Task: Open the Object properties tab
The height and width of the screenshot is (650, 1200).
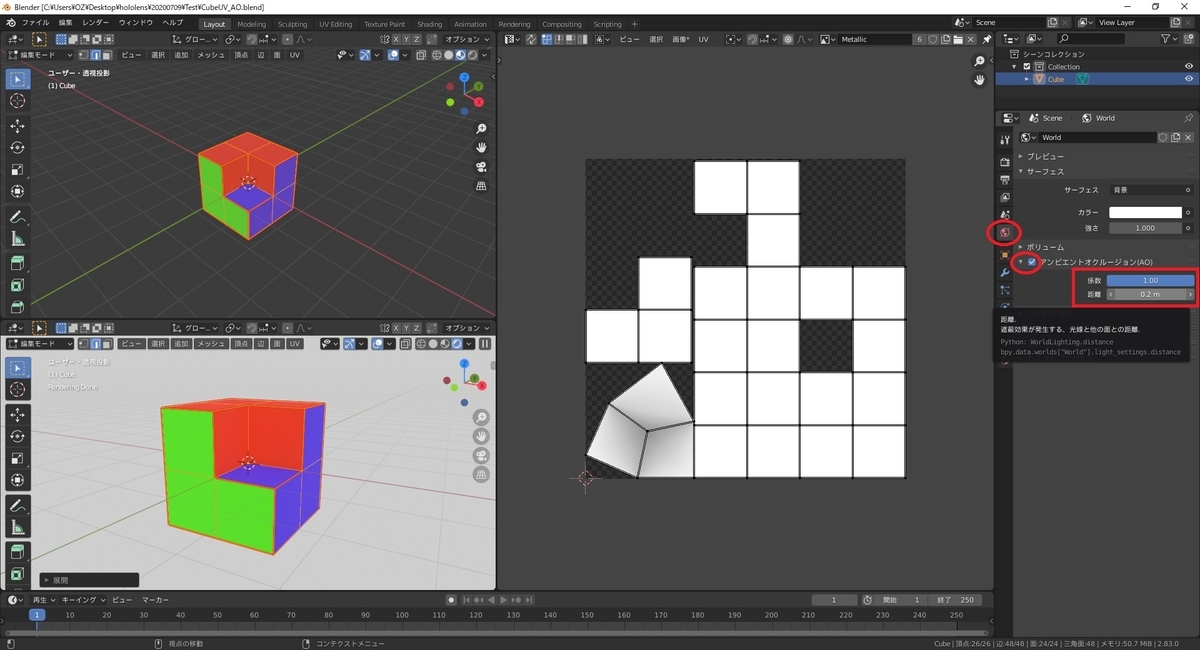Action: coord(1004,255)
